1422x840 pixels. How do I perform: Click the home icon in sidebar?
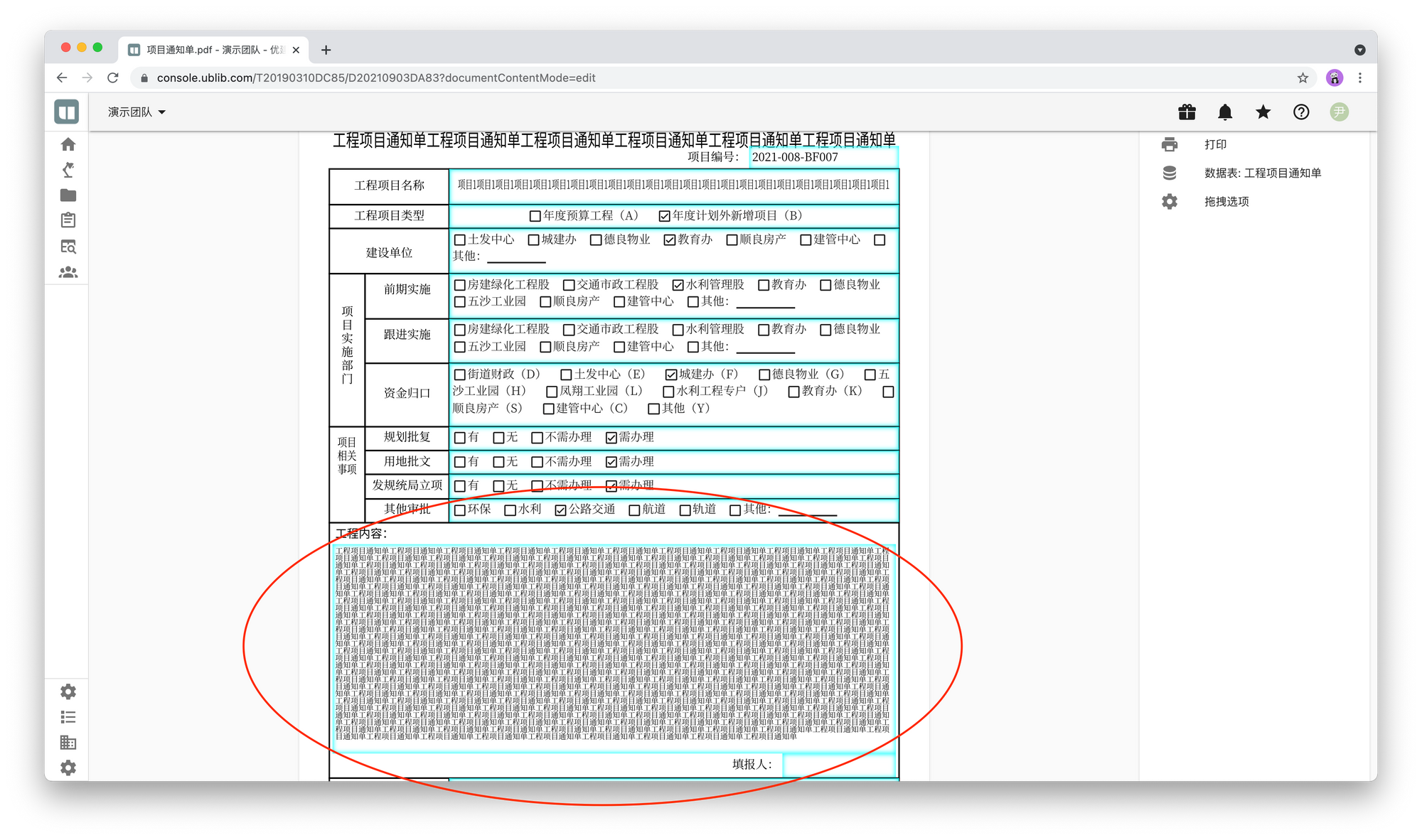68,144
